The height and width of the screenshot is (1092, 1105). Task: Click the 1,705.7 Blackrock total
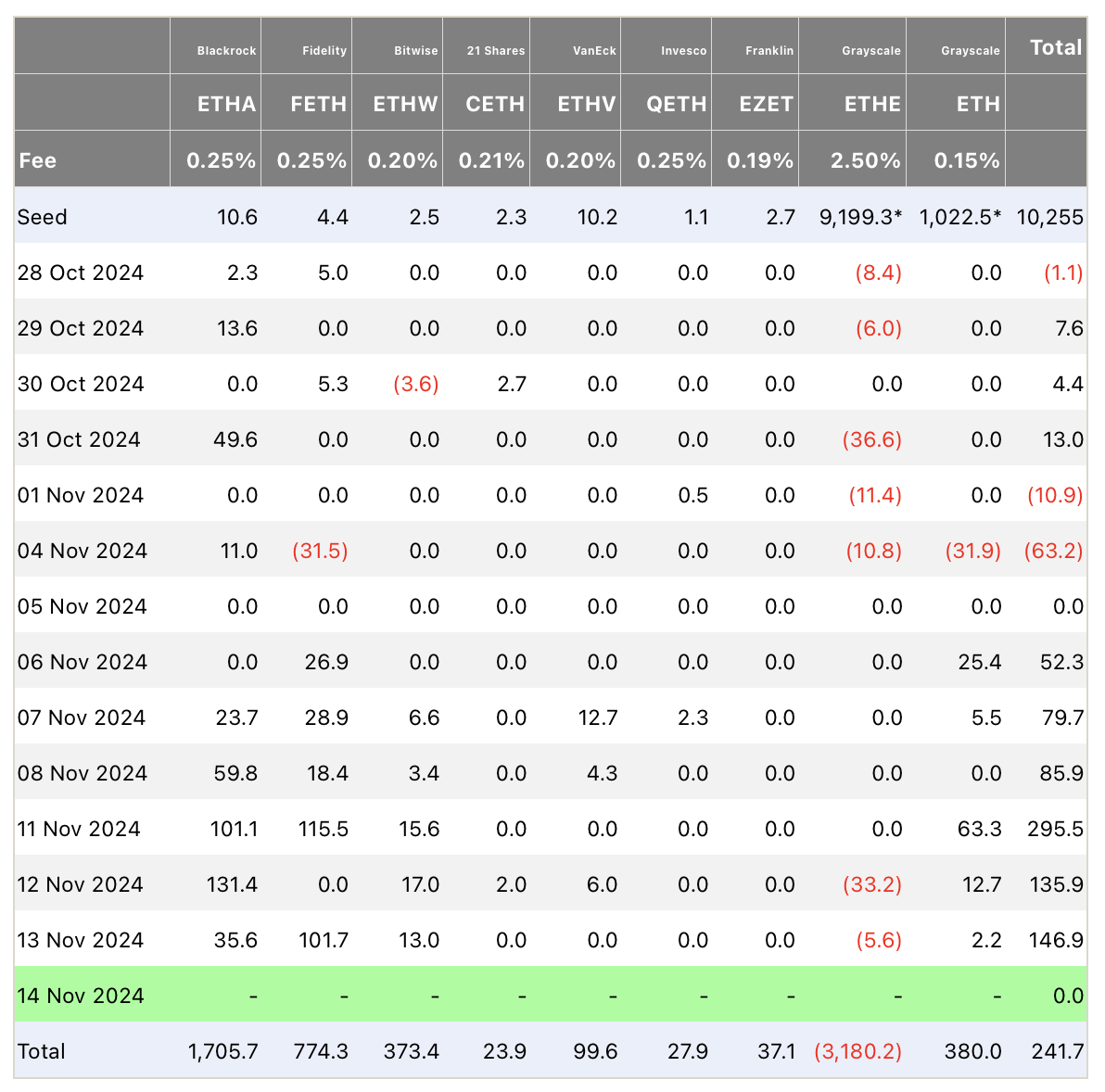(x=222, y=1052)
